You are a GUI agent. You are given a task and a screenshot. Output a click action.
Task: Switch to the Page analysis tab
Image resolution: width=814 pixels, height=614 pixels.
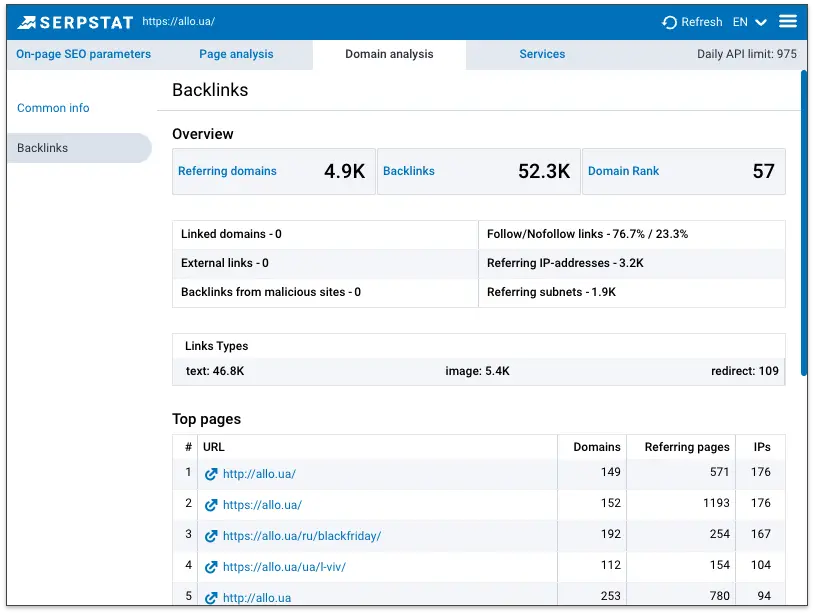click(x=235, y=54)
